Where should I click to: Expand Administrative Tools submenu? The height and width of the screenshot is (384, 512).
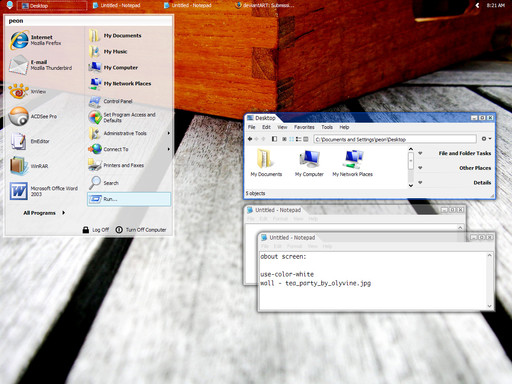(x=129, y=133)
